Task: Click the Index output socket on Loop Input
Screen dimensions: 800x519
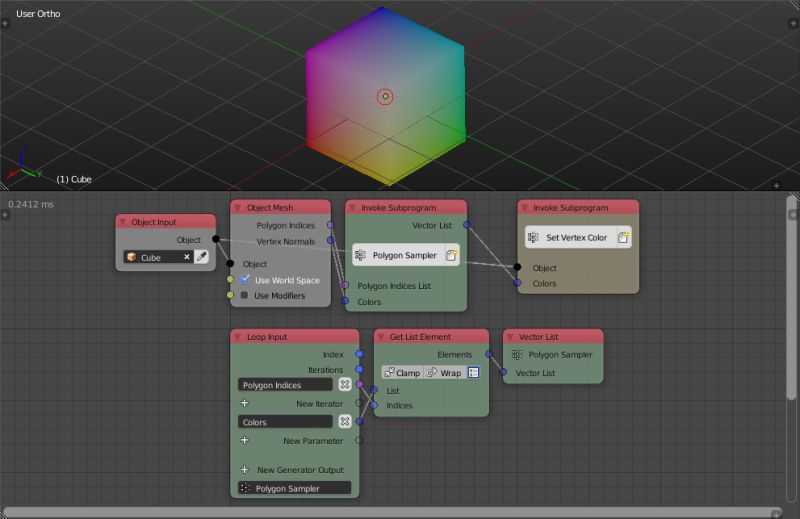Action: tap(359, 354)
